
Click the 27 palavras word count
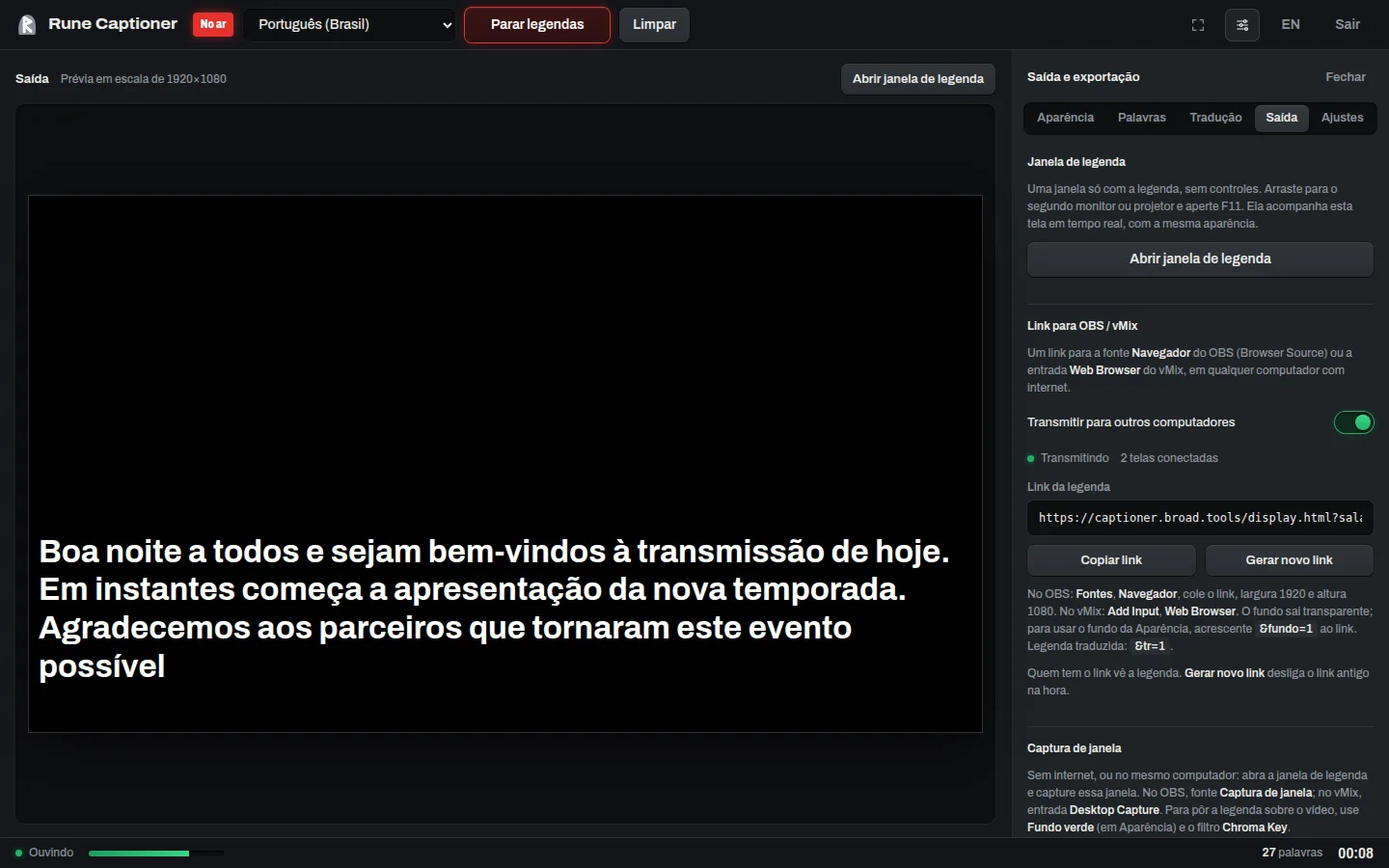pos(1293,853)
